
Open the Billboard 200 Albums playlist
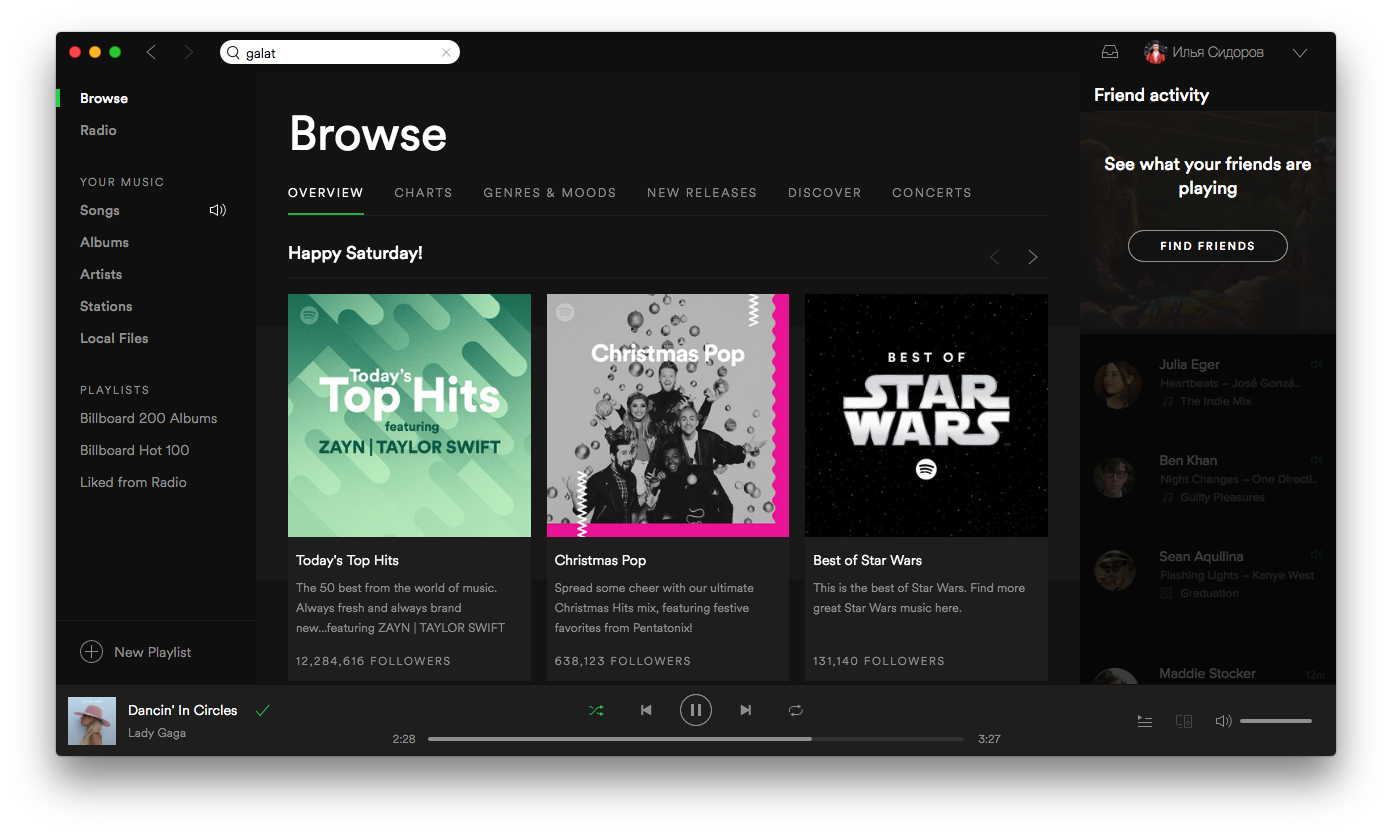click(x=148, y=418)
